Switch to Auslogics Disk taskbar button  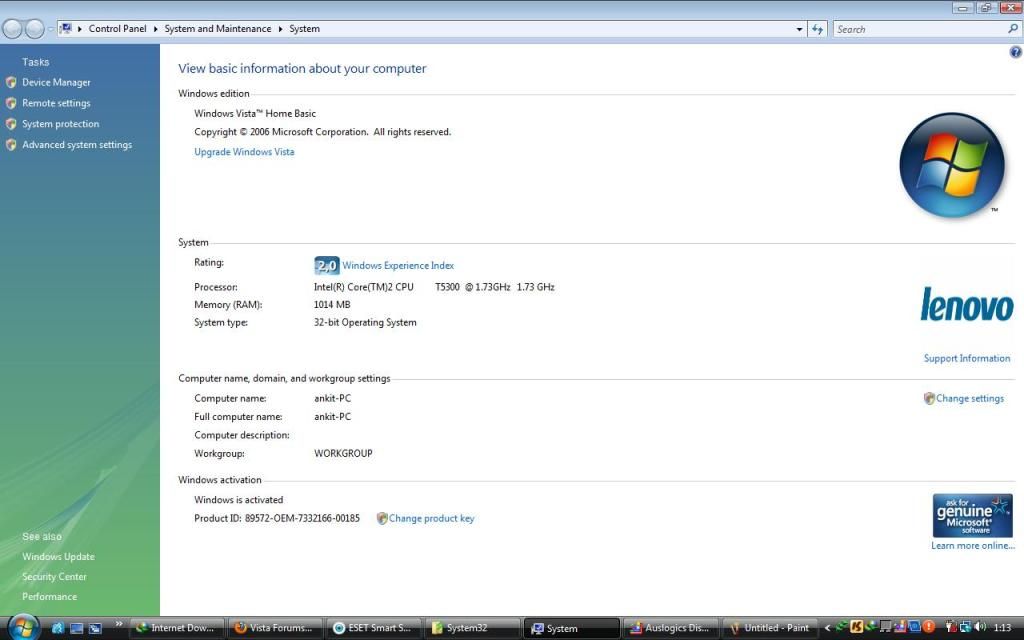(x=670, y=628)
